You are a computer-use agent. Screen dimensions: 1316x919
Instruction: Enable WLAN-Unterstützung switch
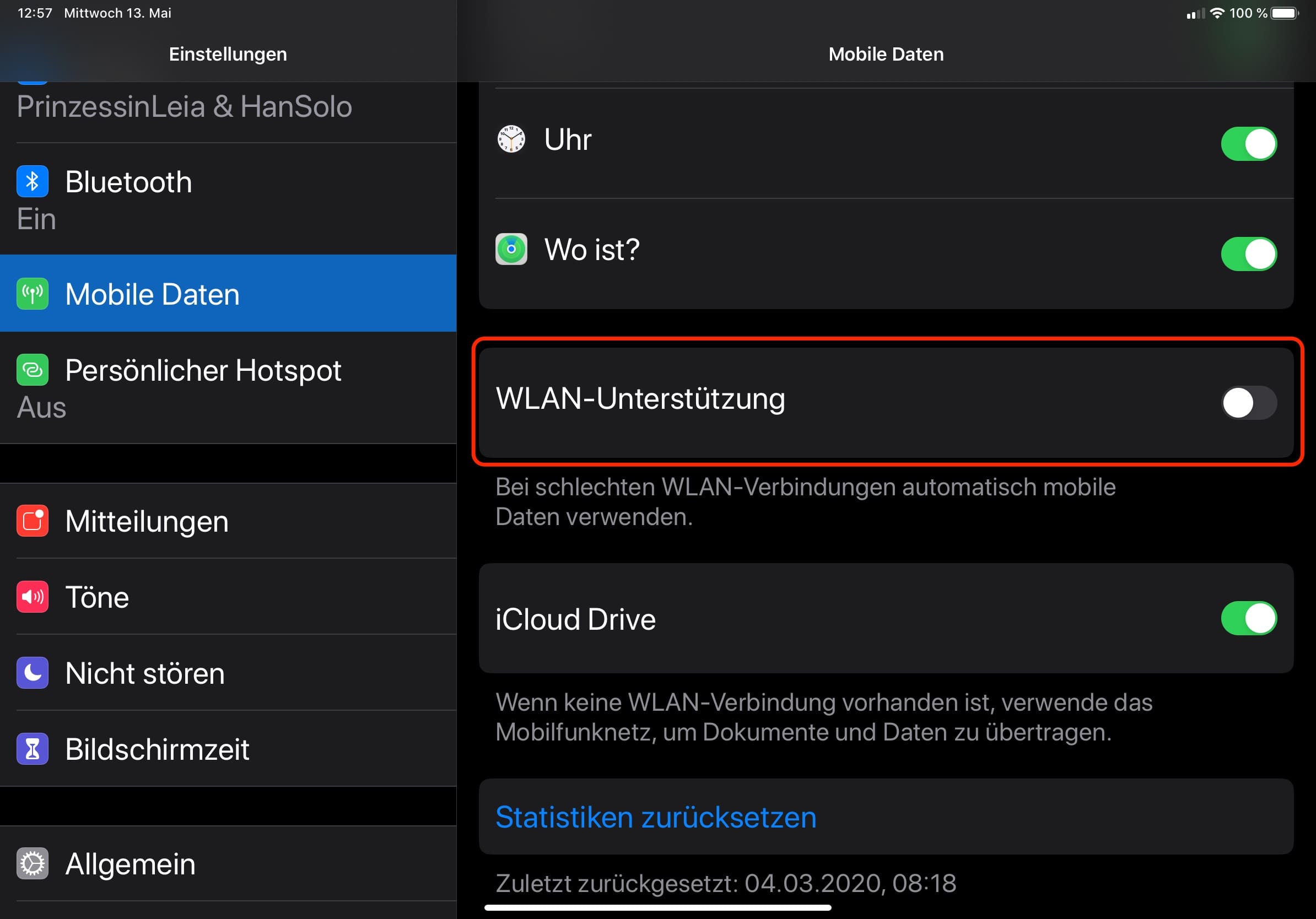click(x=1248, y=403)
